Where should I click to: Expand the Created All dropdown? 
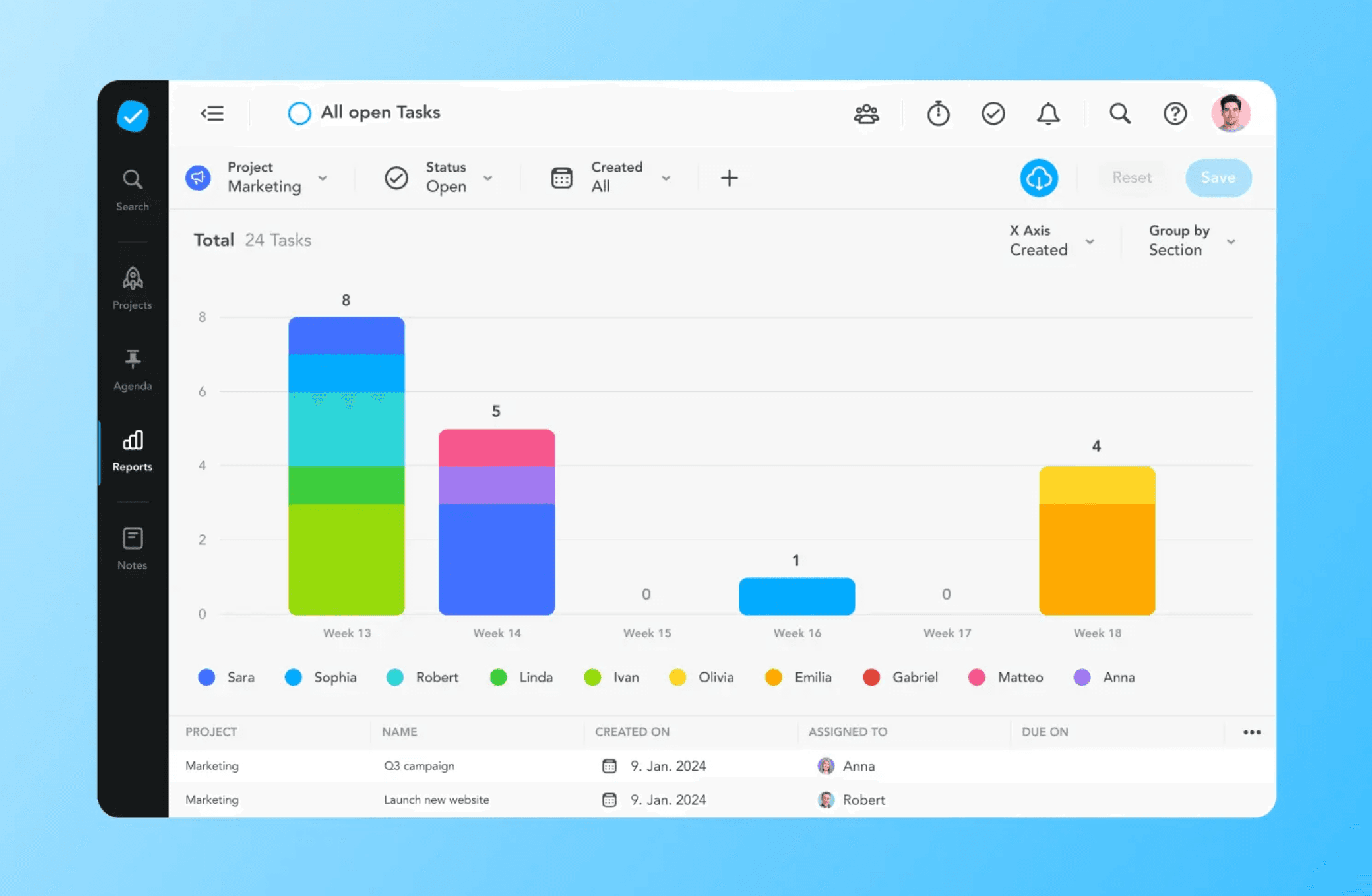tap(631, 177)
